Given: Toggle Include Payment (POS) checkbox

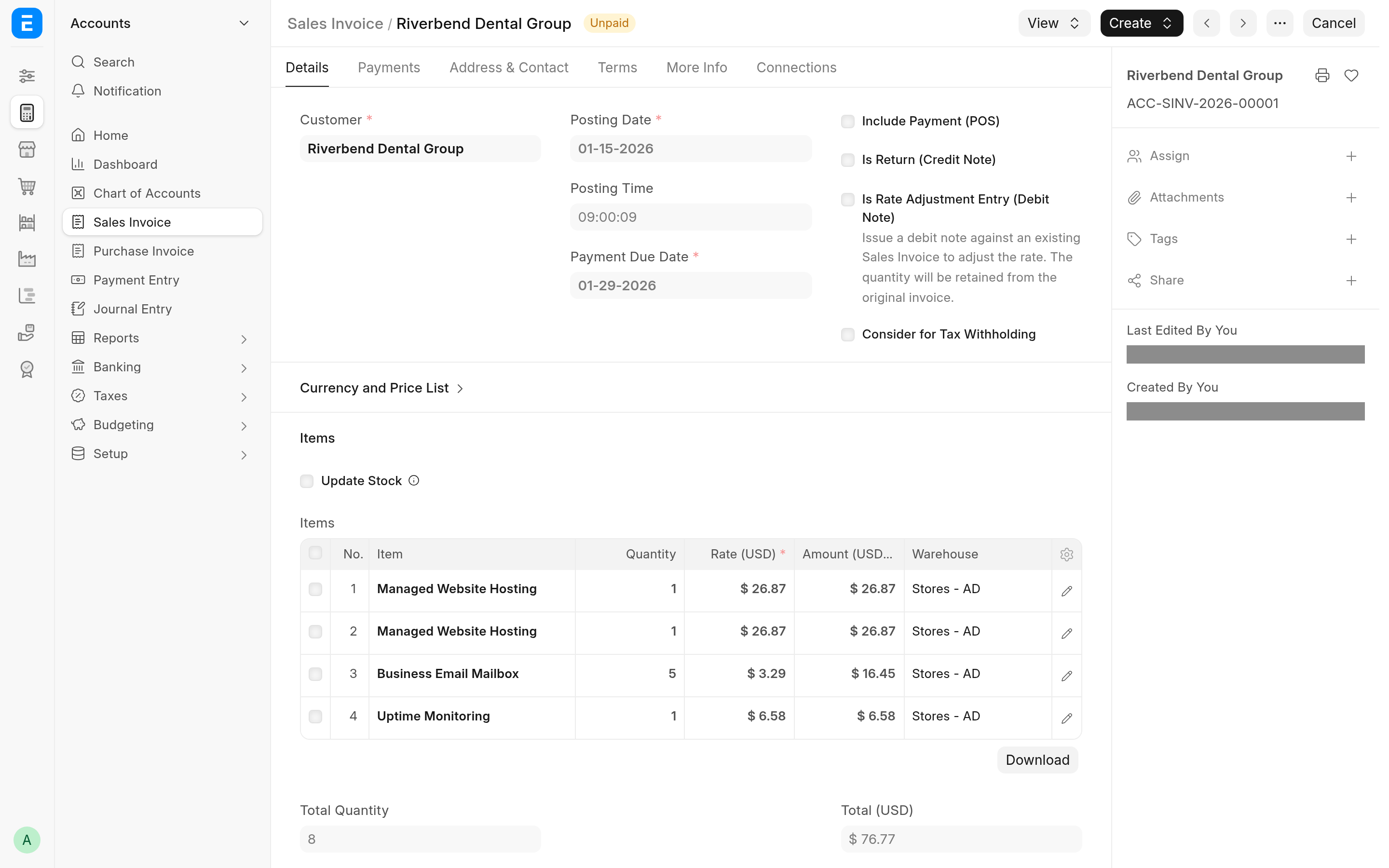Looking at the screenshot, I should (848, 121).
